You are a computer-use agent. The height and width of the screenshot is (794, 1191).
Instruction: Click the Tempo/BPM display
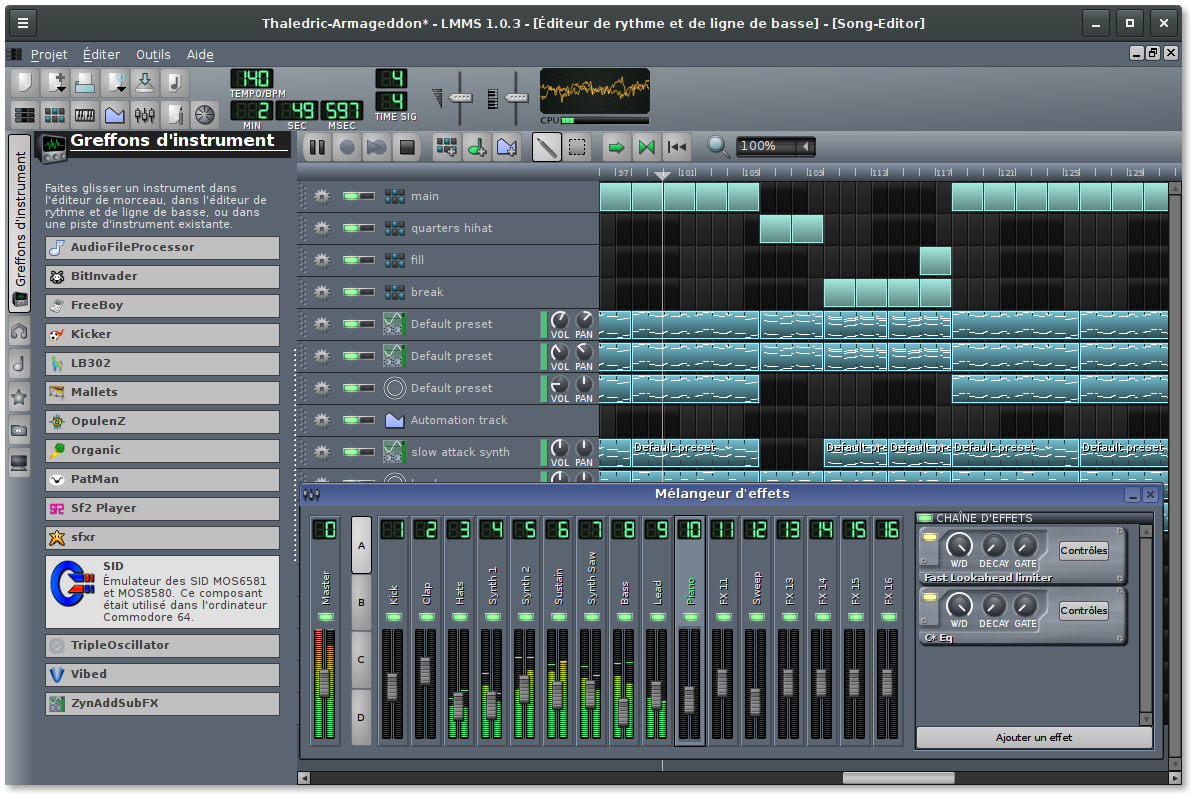click(x=252, y=79)
